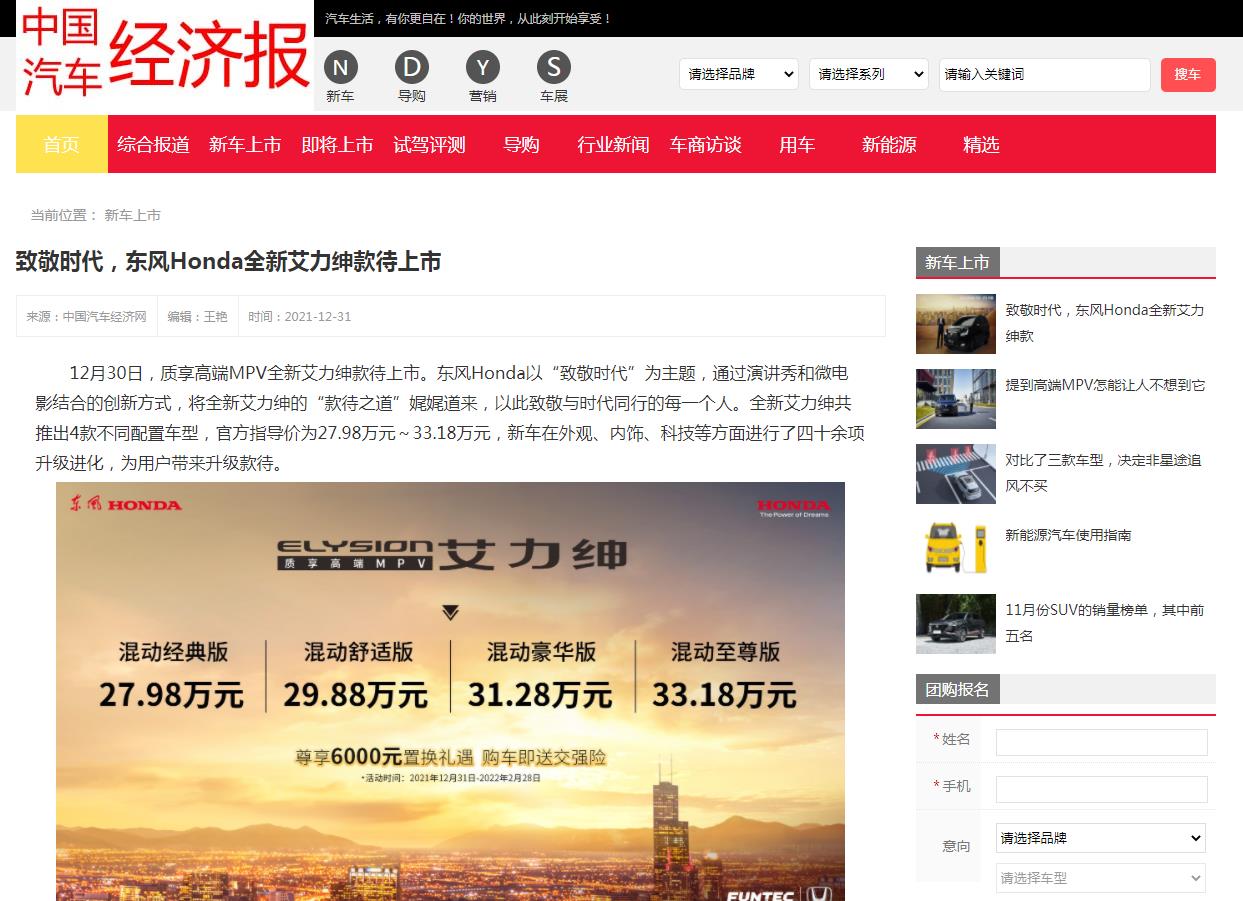Open the 新能源 navigation item

(x=889, y=144)
